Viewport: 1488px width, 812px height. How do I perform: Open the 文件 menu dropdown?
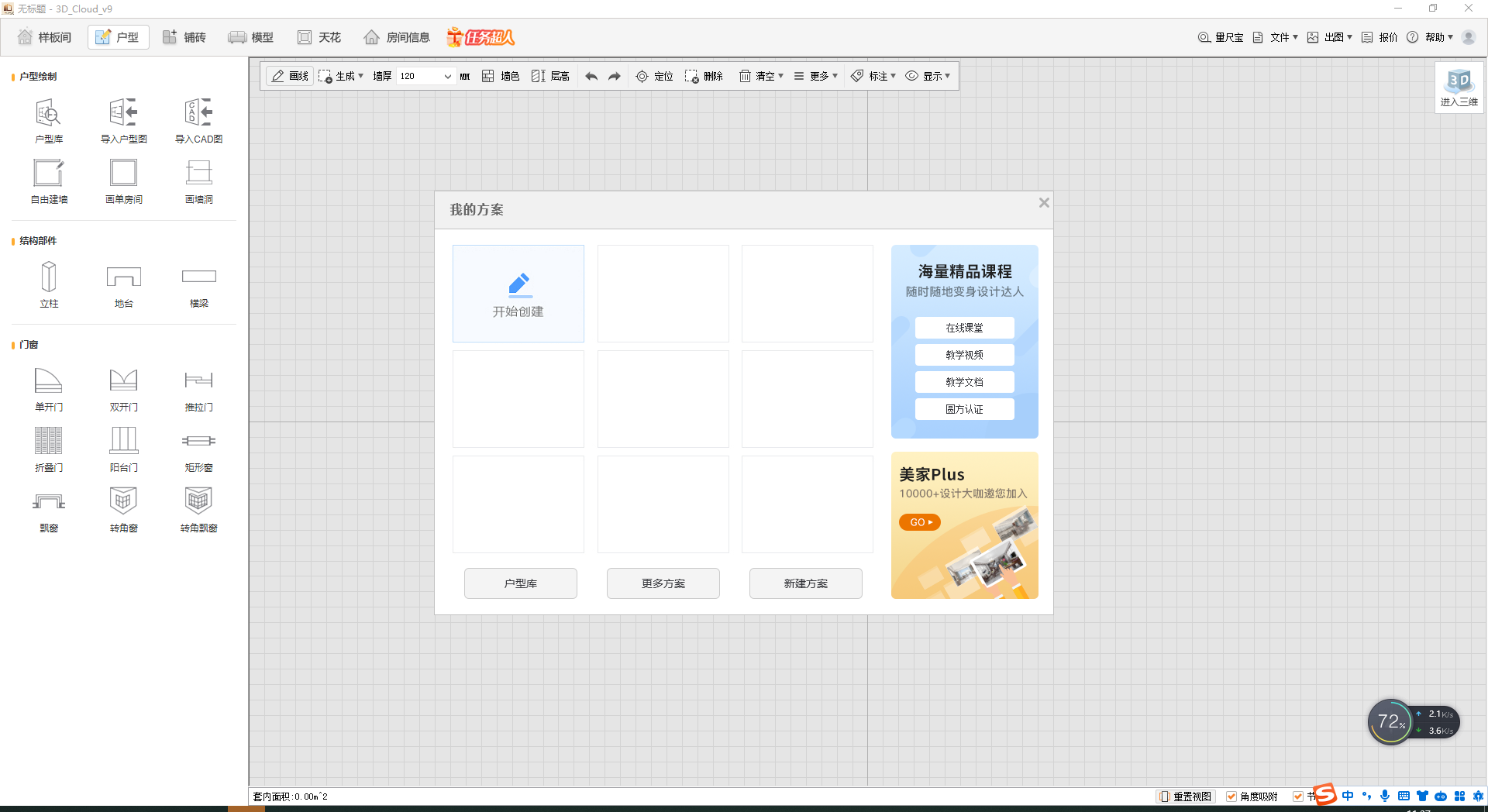point(1276,37)
